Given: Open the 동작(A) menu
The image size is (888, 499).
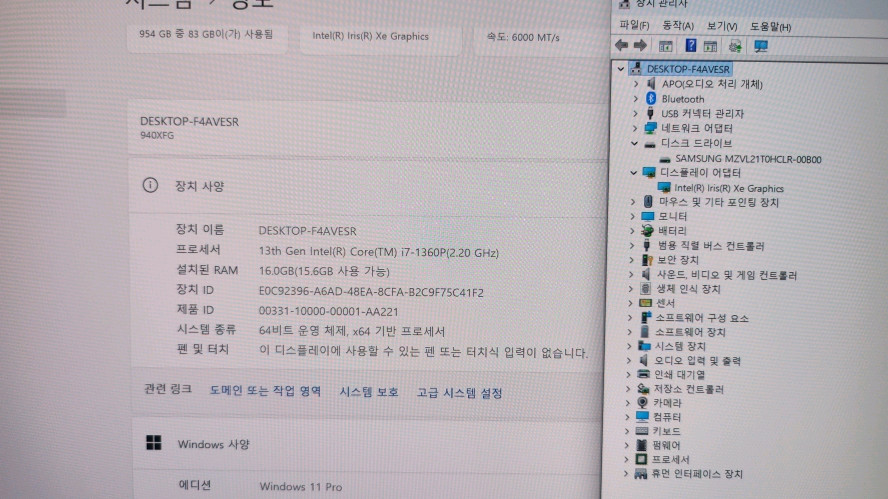Looking at the screenshot, I should [x=678, y=26].
